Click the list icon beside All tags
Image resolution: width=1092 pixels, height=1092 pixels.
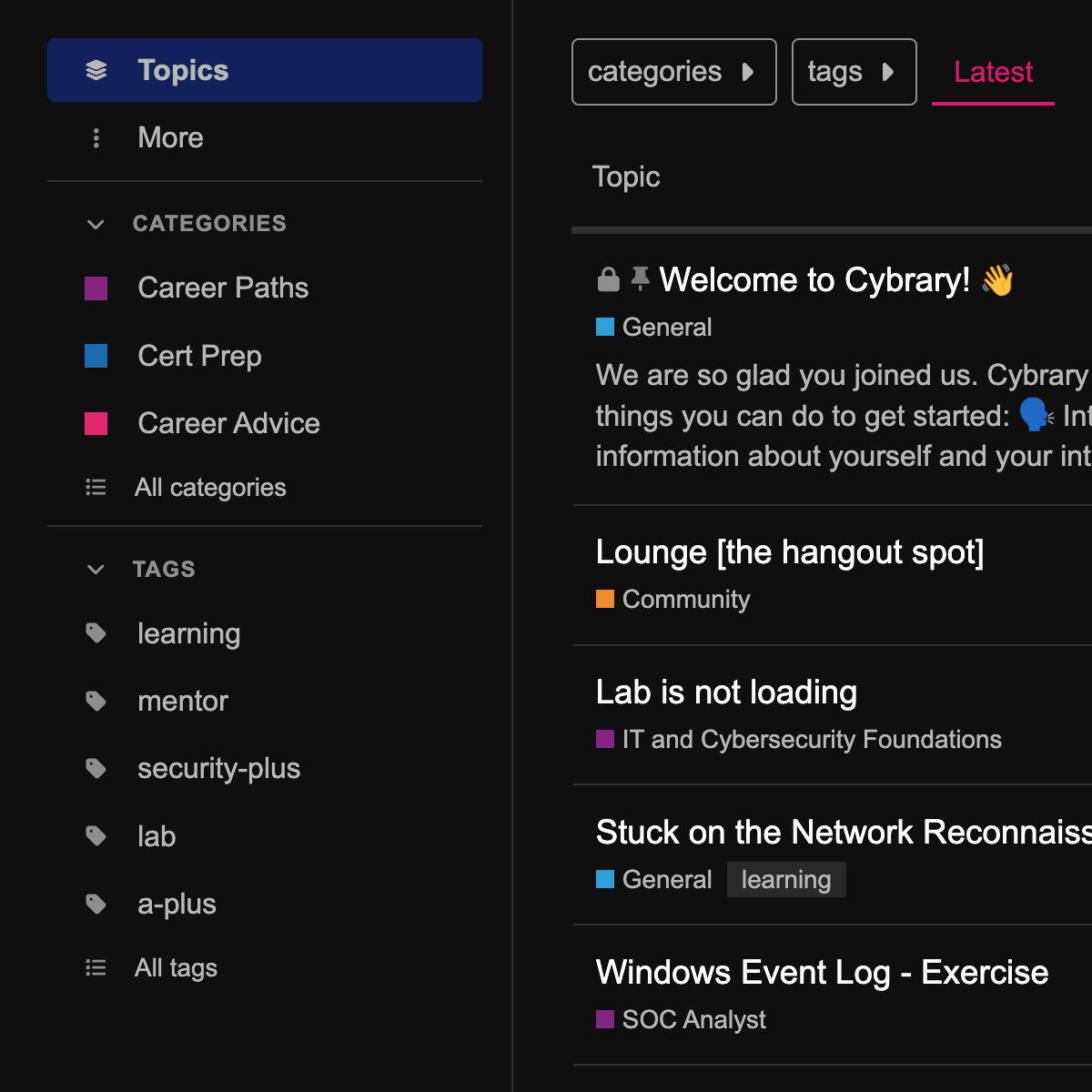tap(96, 968)
